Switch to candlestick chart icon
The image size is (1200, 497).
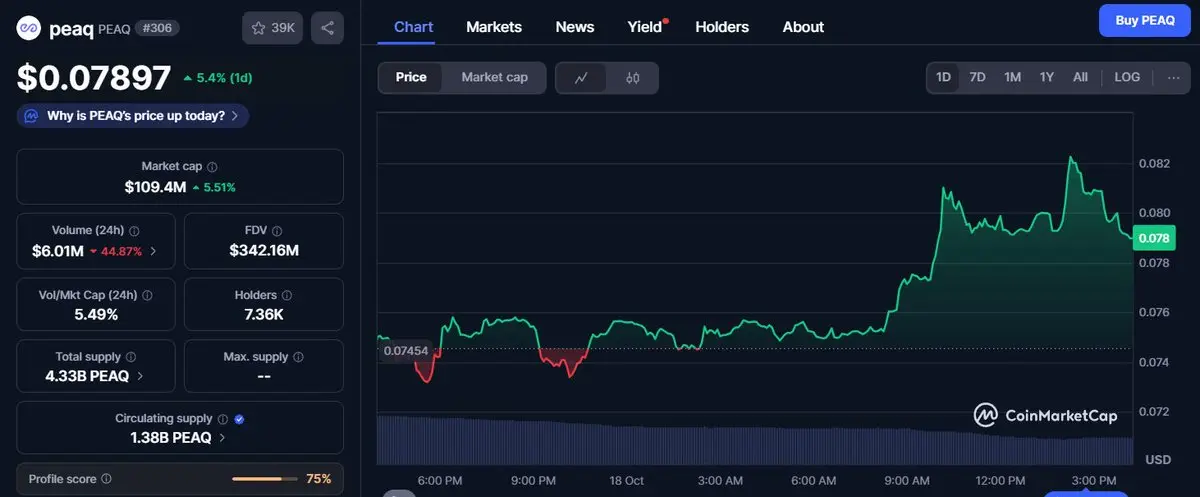(x=632, y=78)
